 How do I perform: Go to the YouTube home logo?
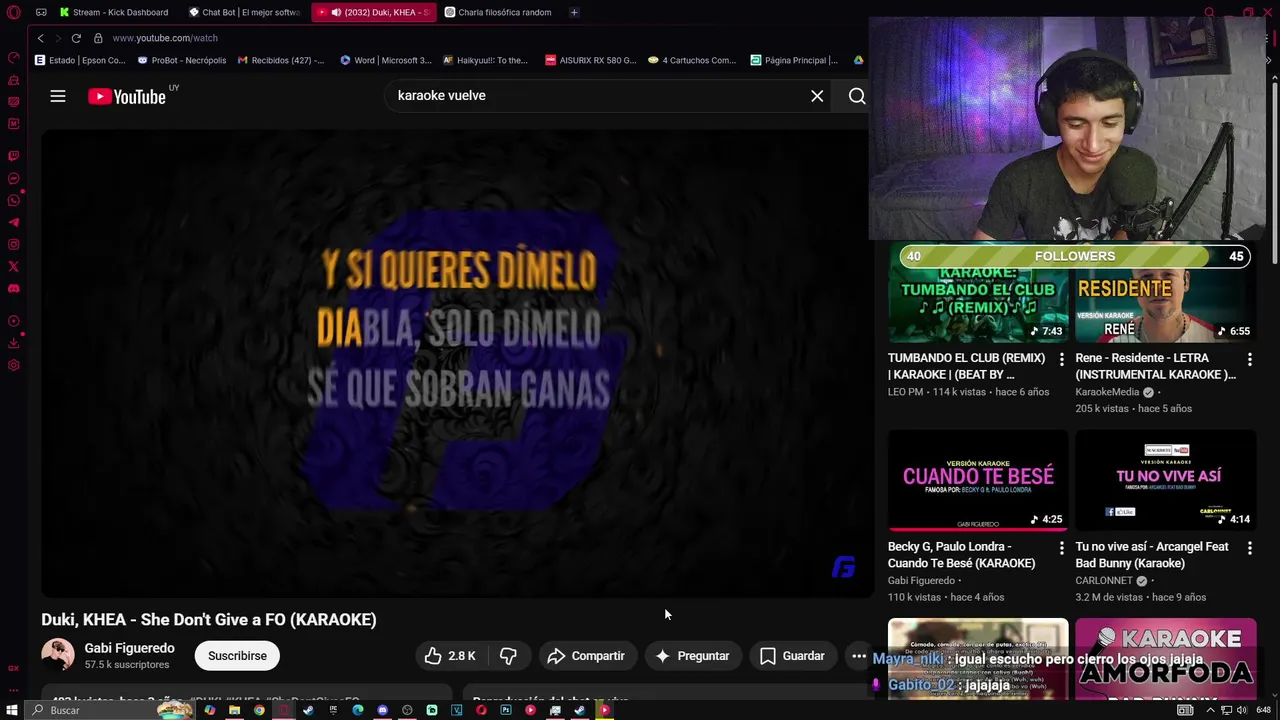tap(126, 96)
